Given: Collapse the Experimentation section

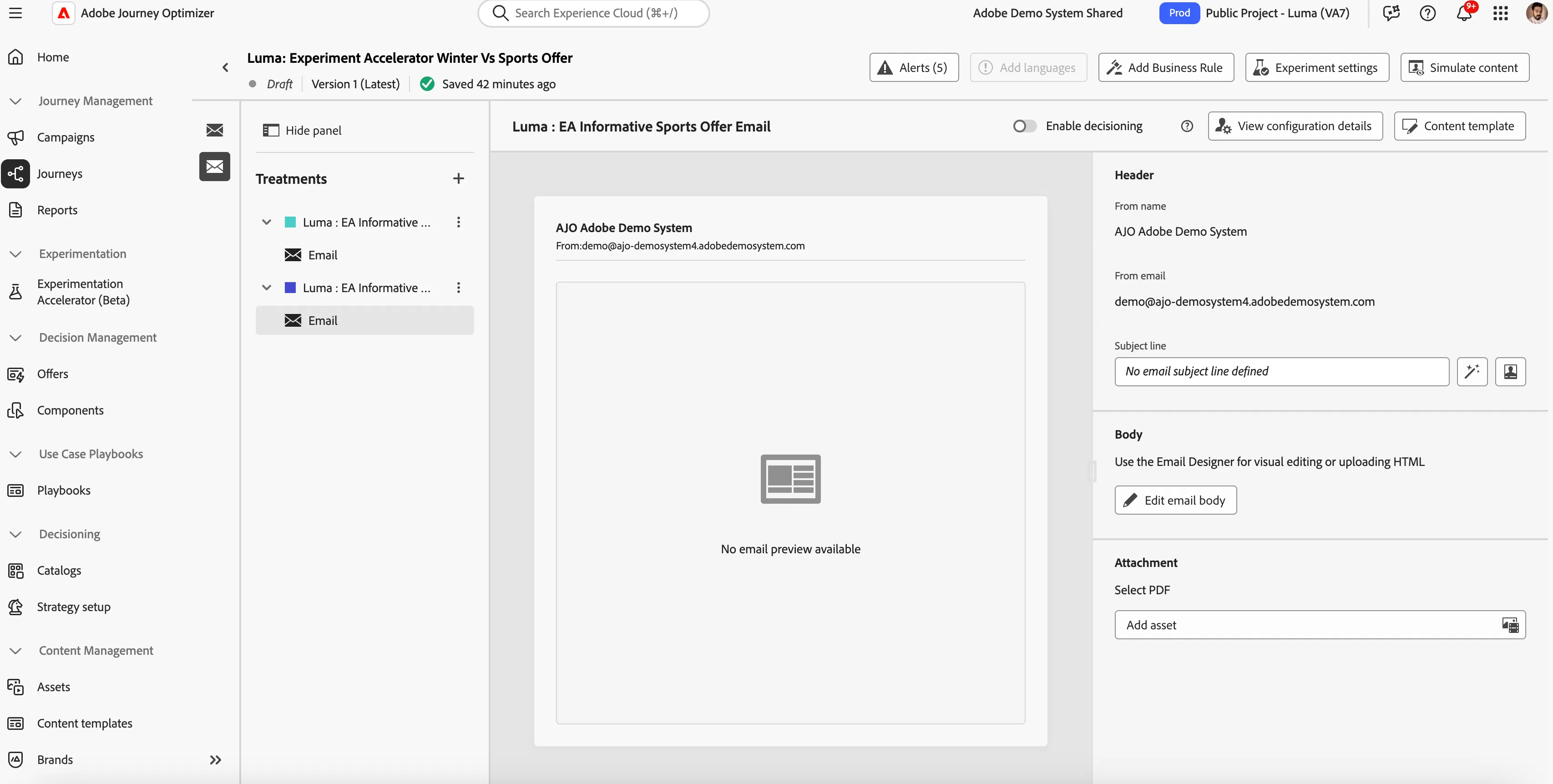Looking at the screenshot, I should (x=15, y=254).
